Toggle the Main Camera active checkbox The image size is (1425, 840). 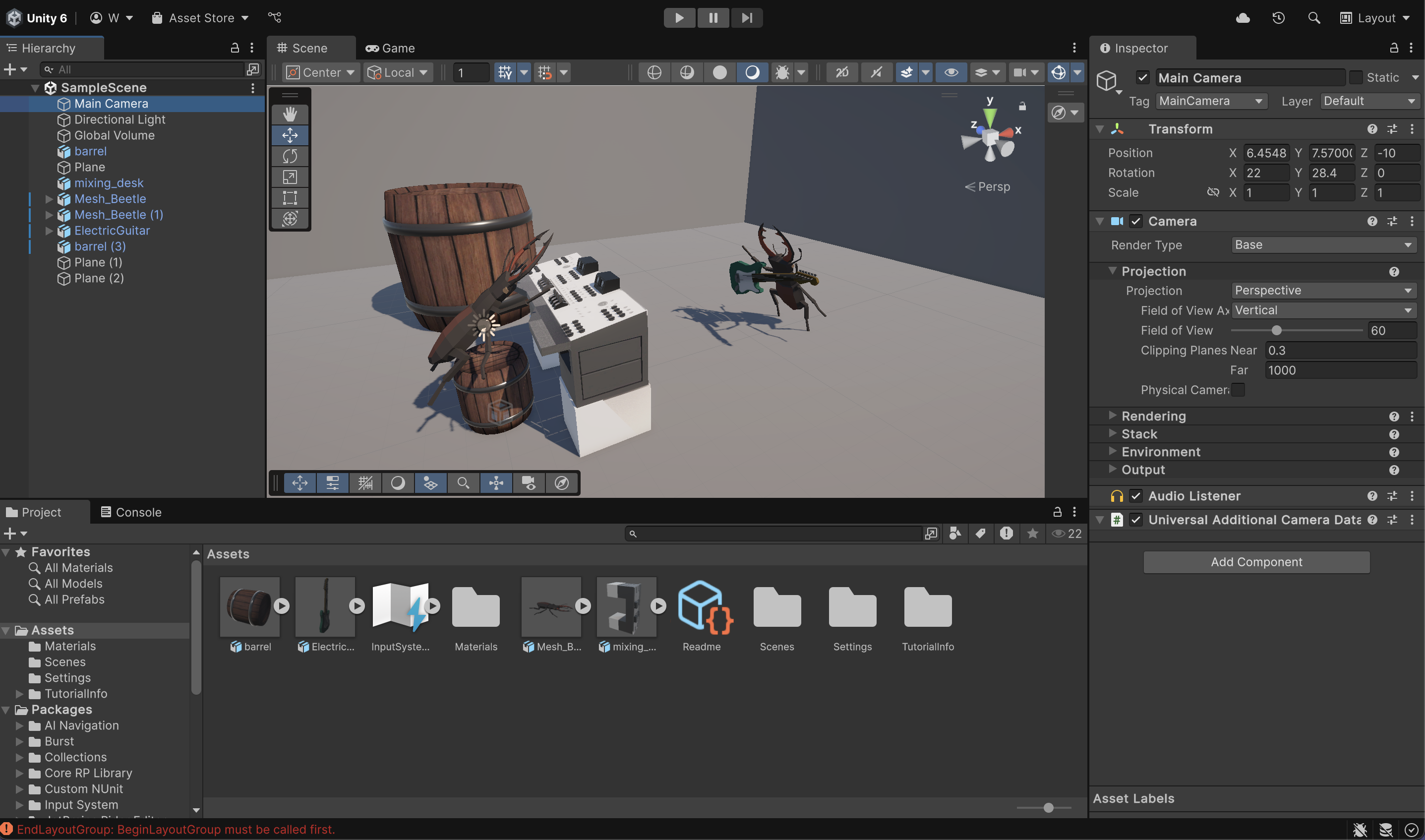coord(1142,77)
